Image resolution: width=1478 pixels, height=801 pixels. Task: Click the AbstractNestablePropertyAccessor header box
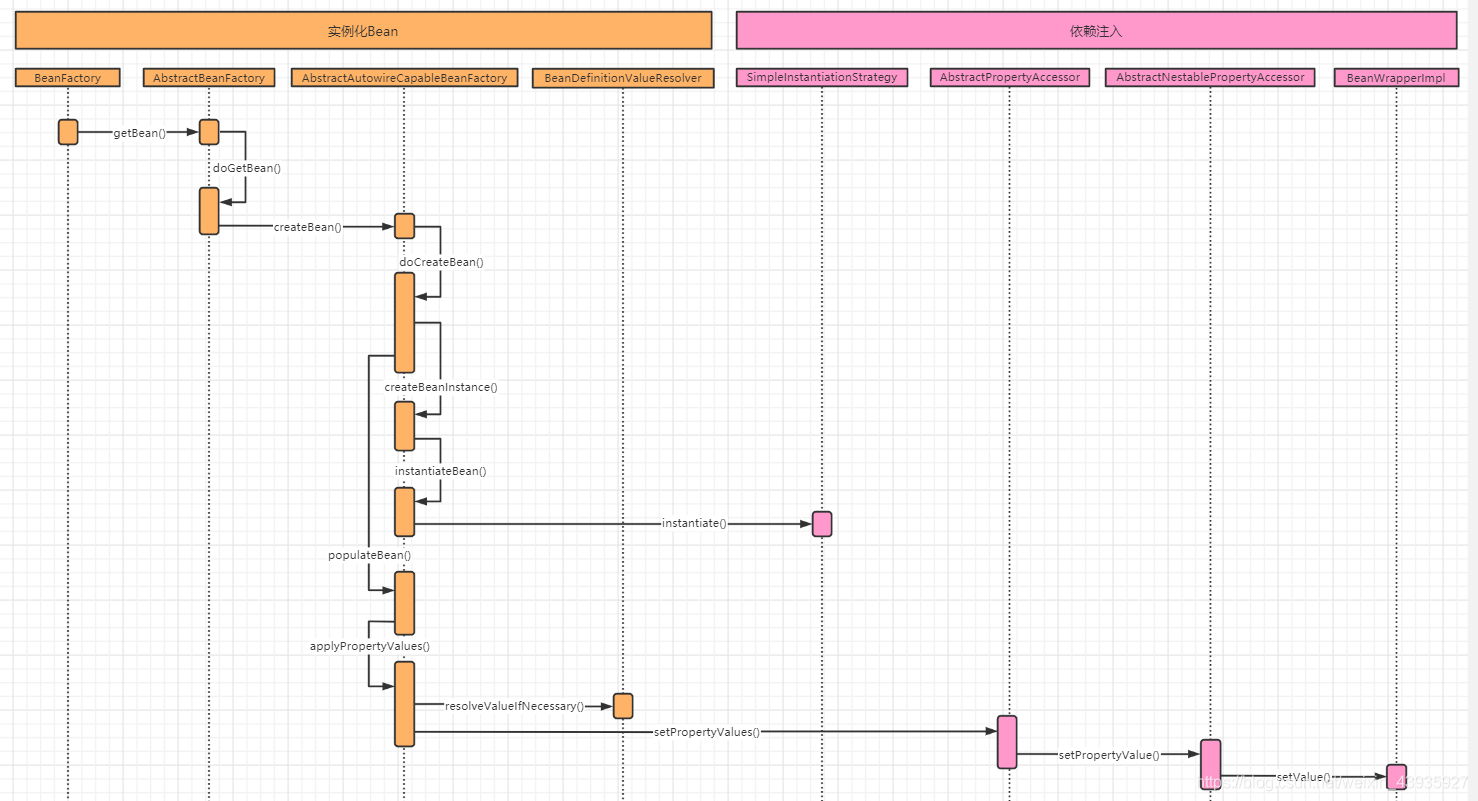[1210, 77]
